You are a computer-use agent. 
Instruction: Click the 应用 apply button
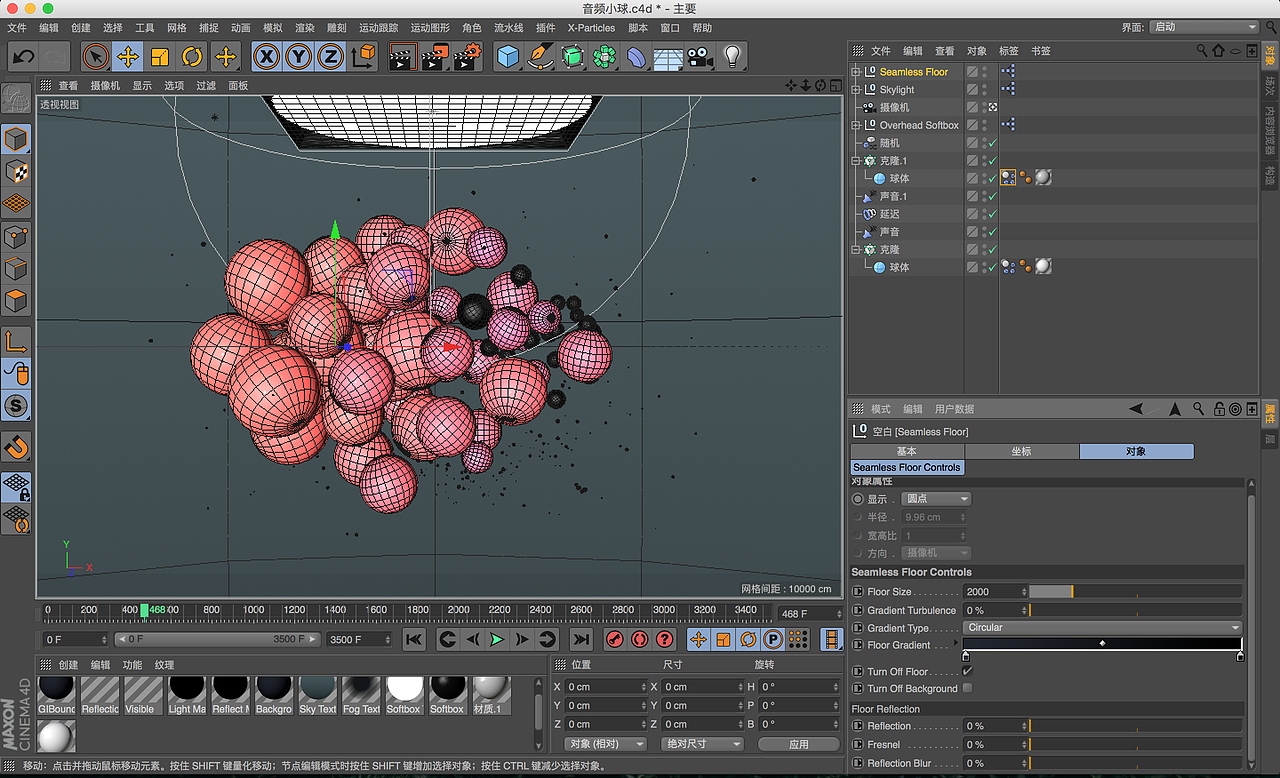(798, 744)
